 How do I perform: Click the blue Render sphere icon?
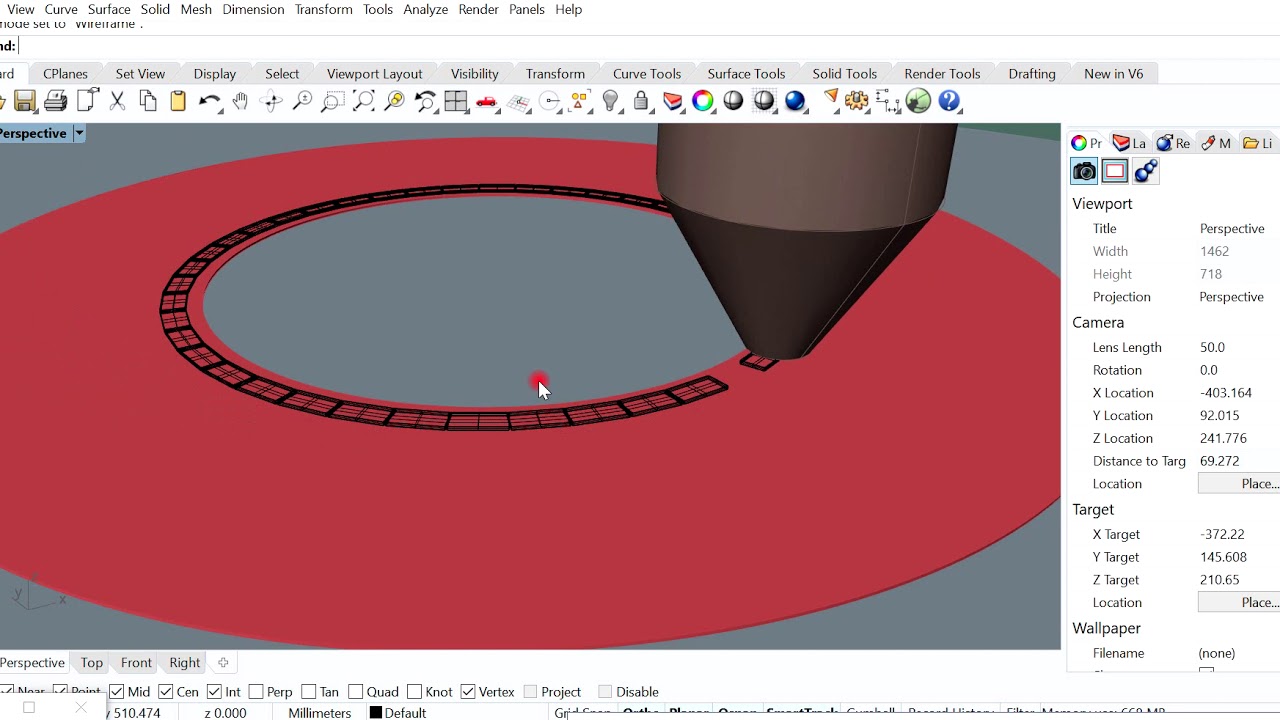pos(795,101)
